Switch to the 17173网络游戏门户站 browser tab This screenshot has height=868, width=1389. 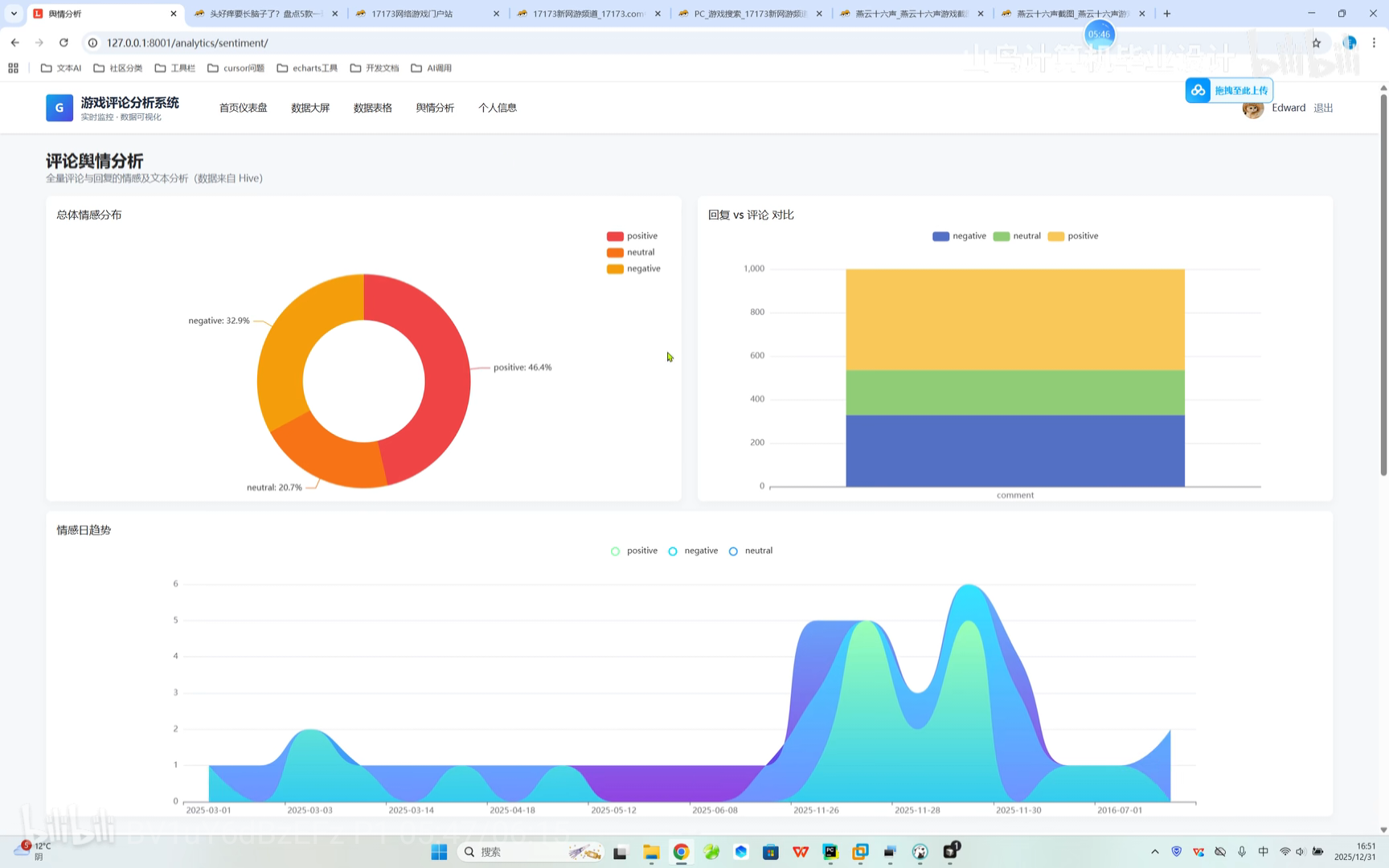pos(411,14)
